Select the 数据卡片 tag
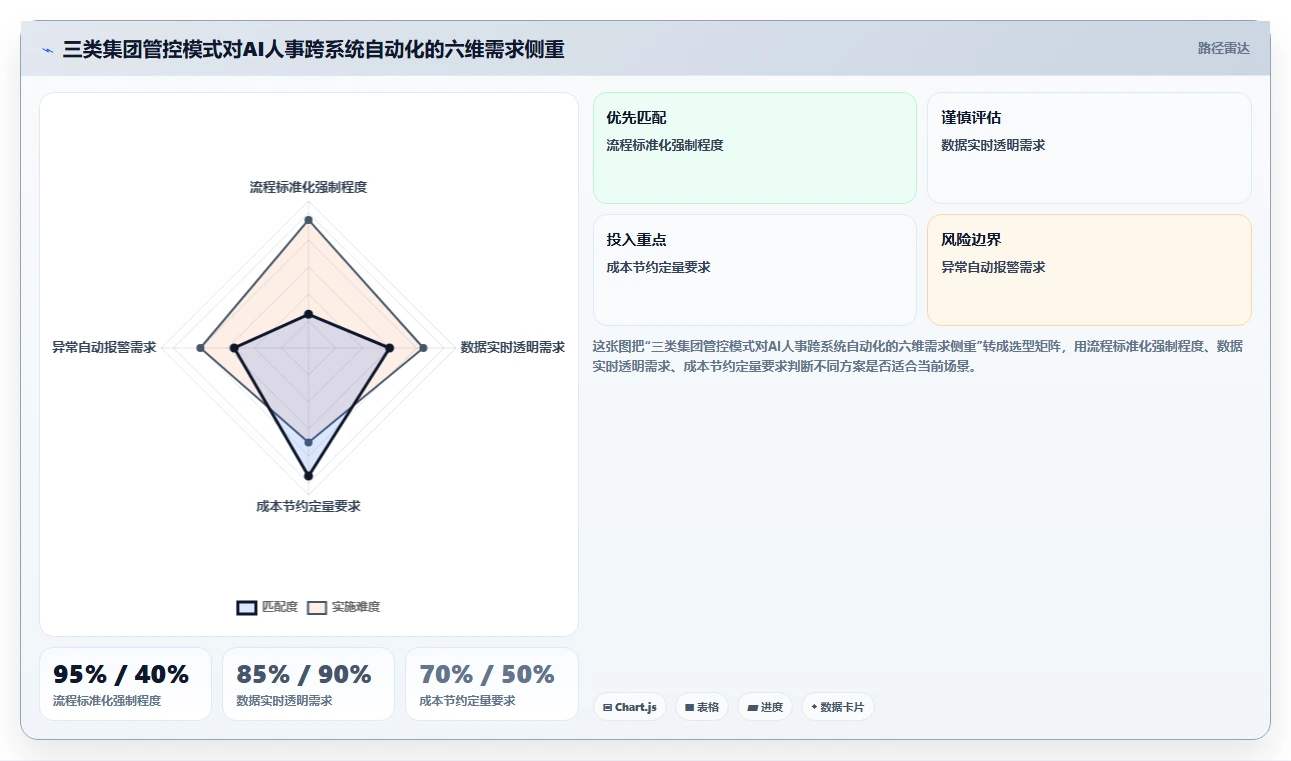1291x761 pixels. 838,707
